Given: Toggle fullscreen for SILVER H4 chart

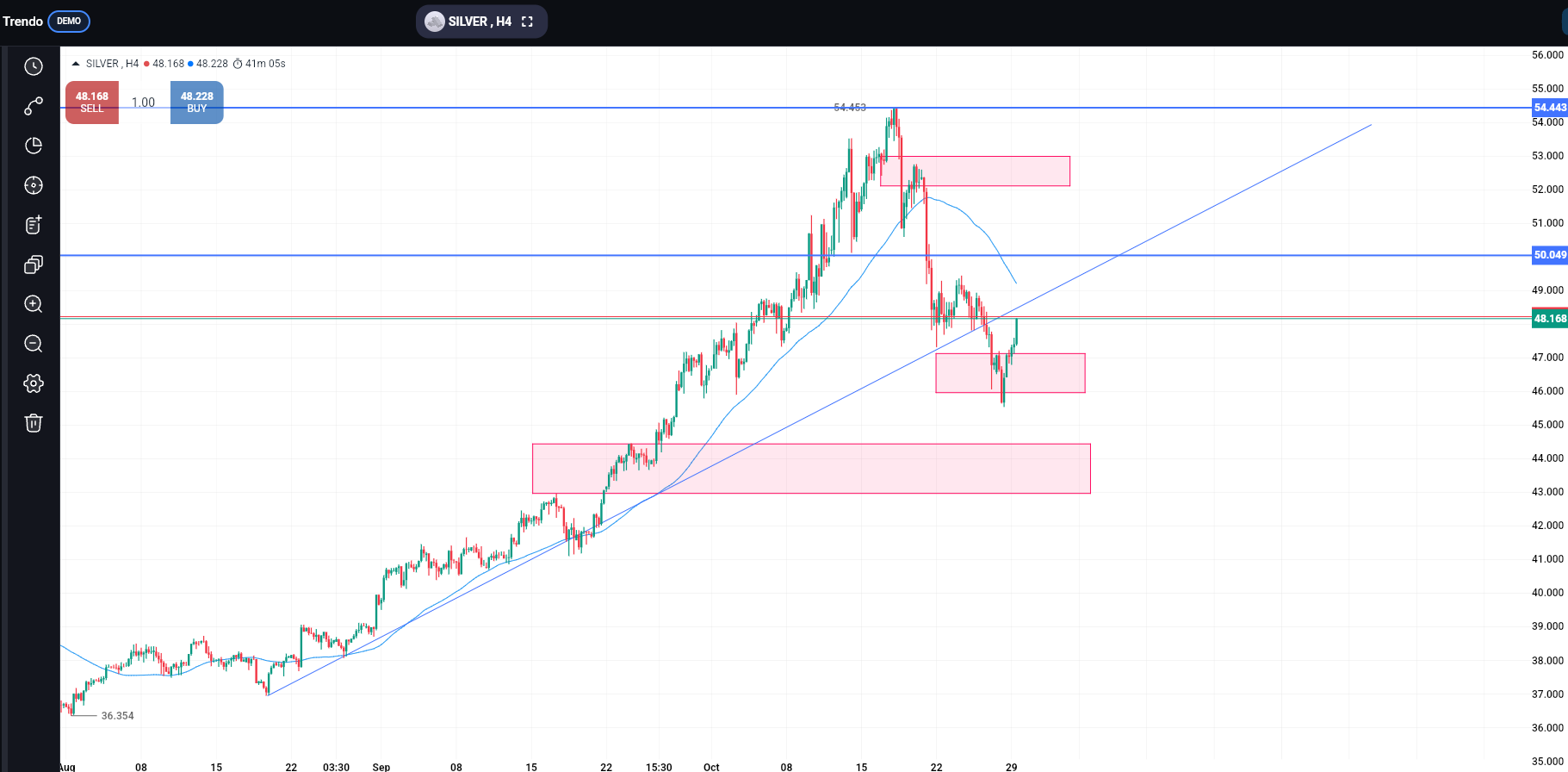Looking at the screenshot, I should 528,22.
